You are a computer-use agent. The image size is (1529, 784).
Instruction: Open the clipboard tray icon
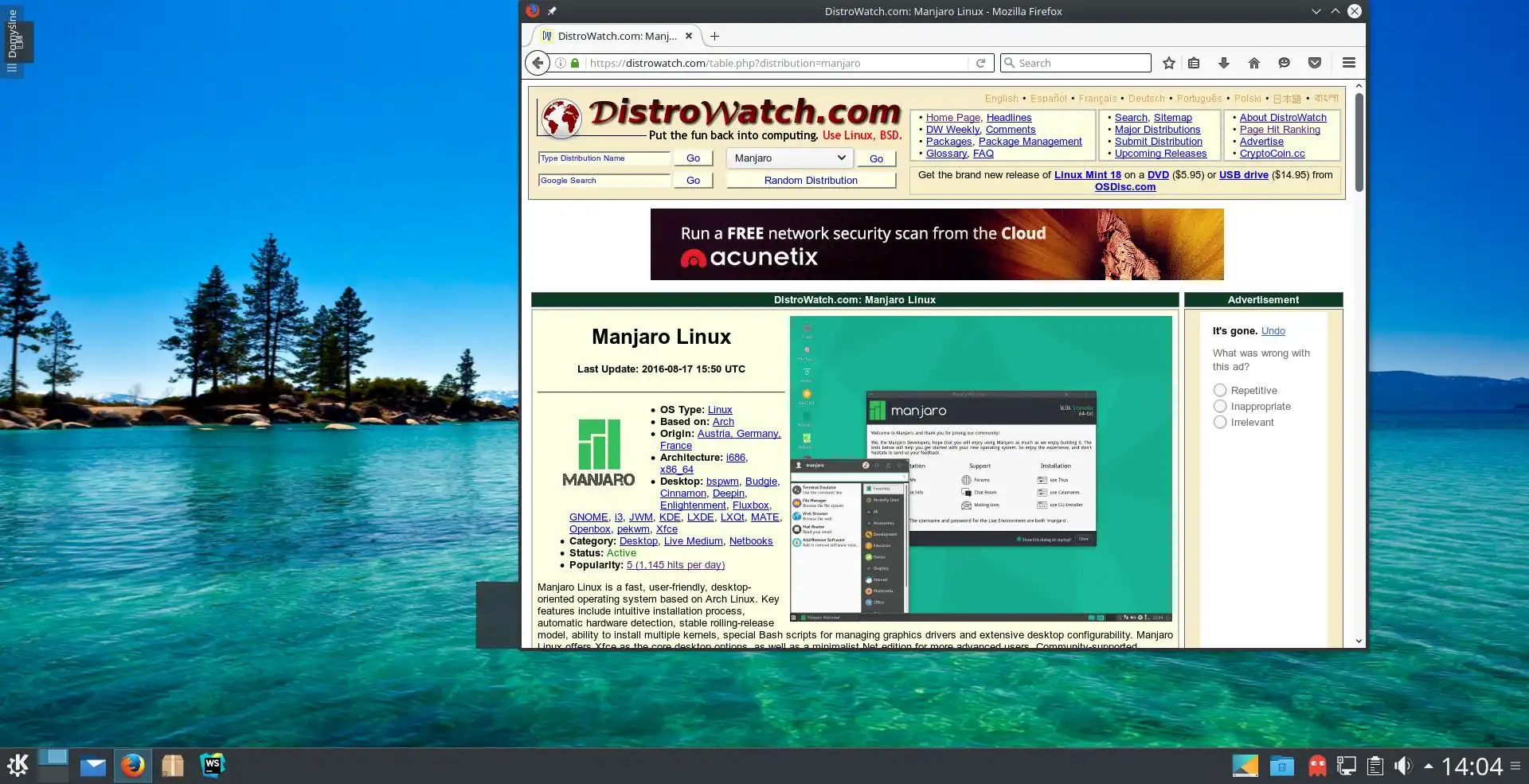click(1375, 766)
